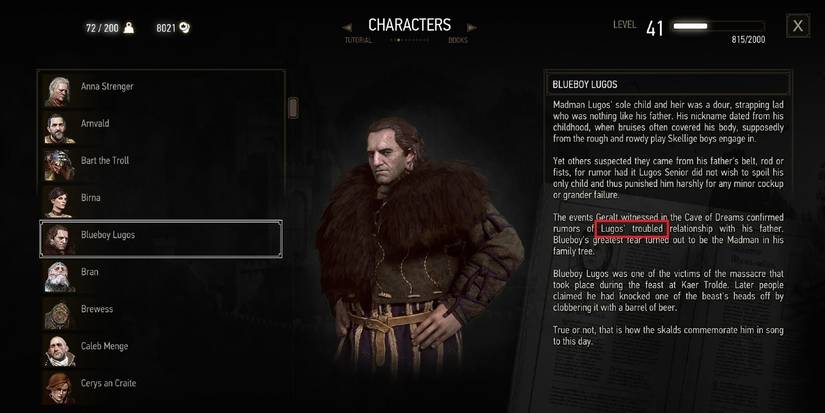Click Arnvald's portrait icon
Viewport: 825px width, 413px height.
tap(59, 128)
